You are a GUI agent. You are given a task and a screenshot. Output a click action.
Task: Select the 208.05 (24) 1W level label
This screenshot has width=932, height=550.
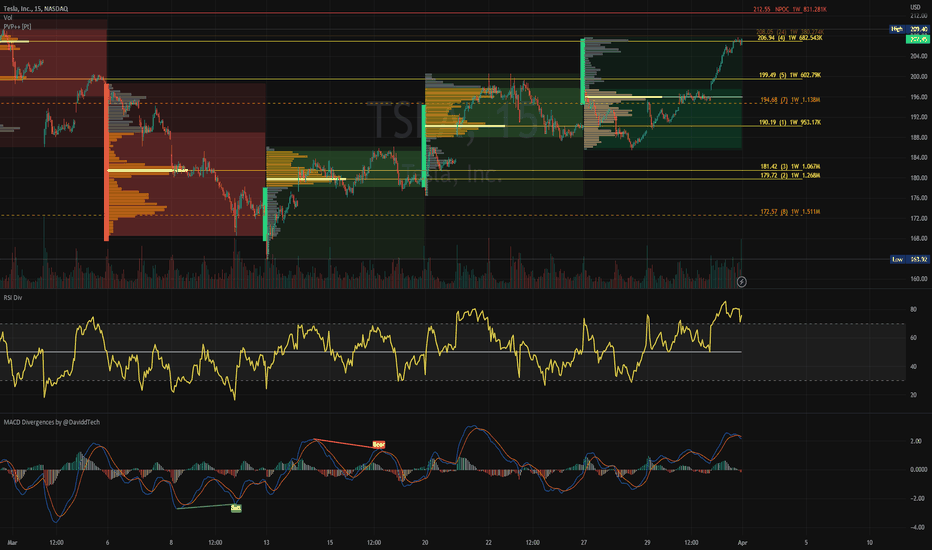[x=790, y=32]
